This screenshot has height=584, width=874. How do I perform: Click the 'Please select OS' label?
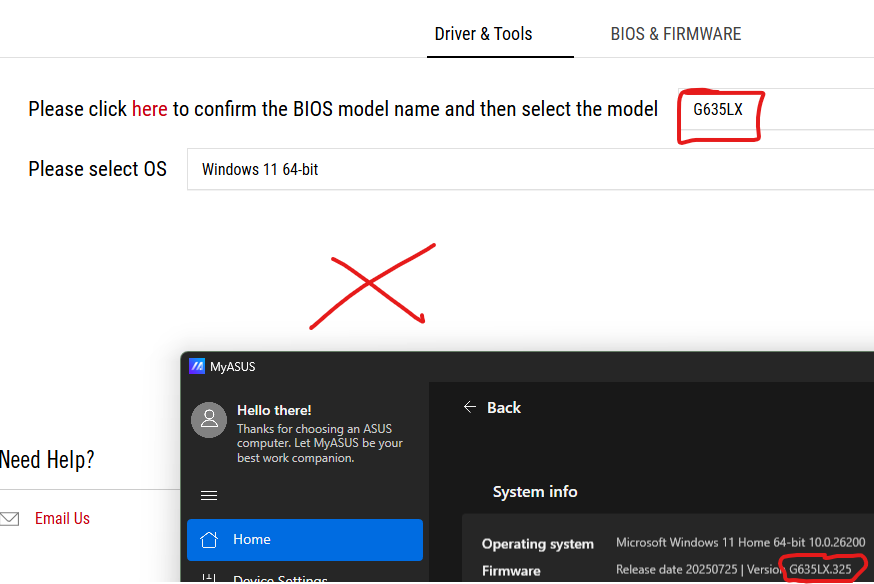[x=98, y=169]
